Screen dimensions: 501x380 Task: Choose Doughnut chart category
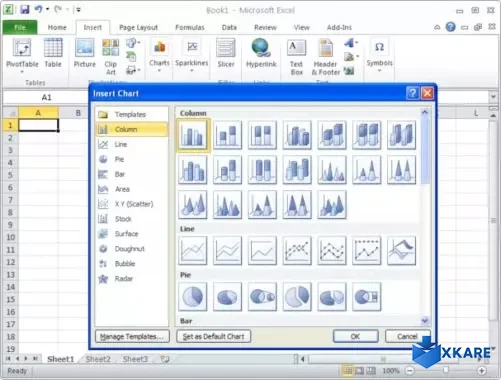coord(132,249)
